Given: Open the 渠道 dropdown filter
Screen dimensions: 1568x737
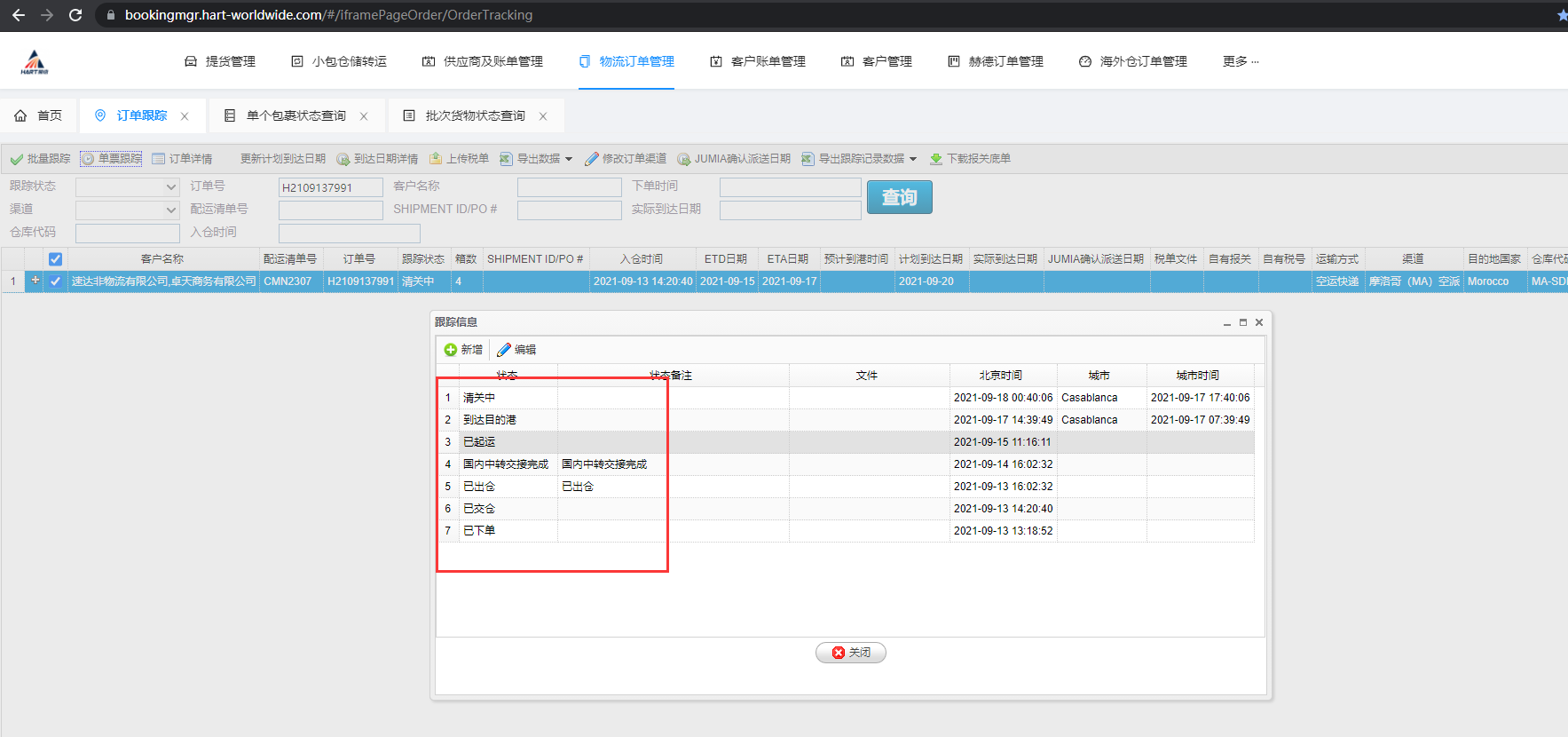Looking at the screenshot, I should 171,210.
